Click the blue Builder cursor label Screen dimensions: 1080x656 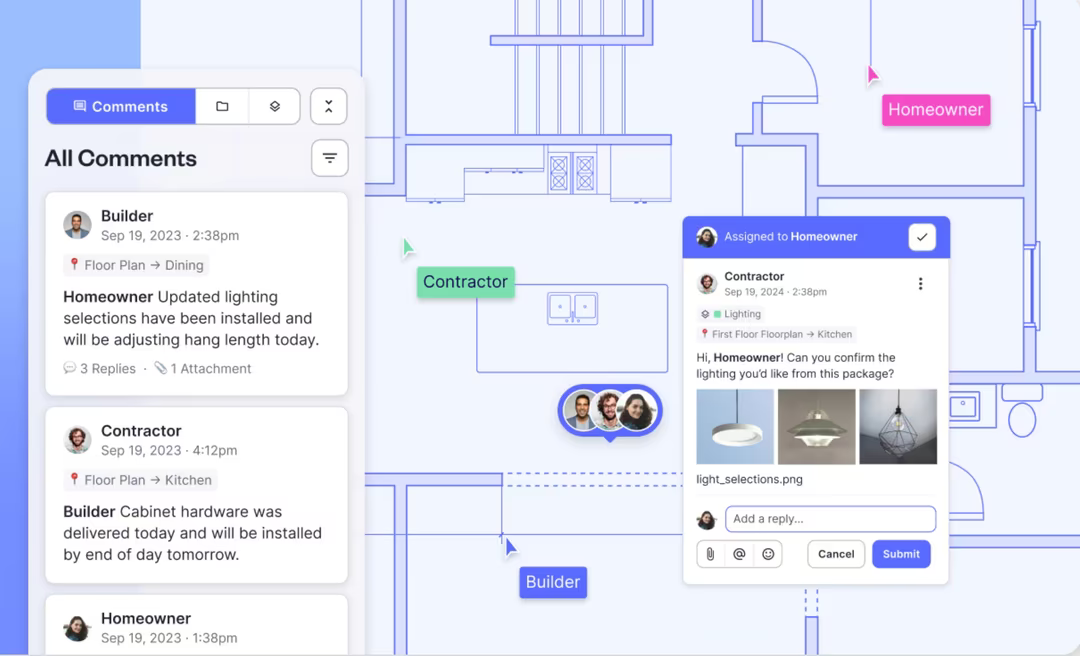click(x=553, y=582)
